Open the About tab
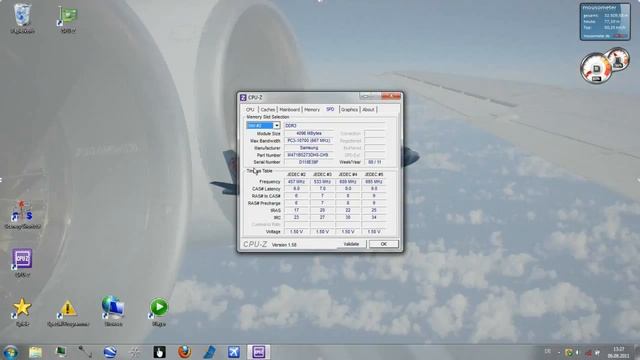This screenshot has width=640, height=360. click(368, 110)
